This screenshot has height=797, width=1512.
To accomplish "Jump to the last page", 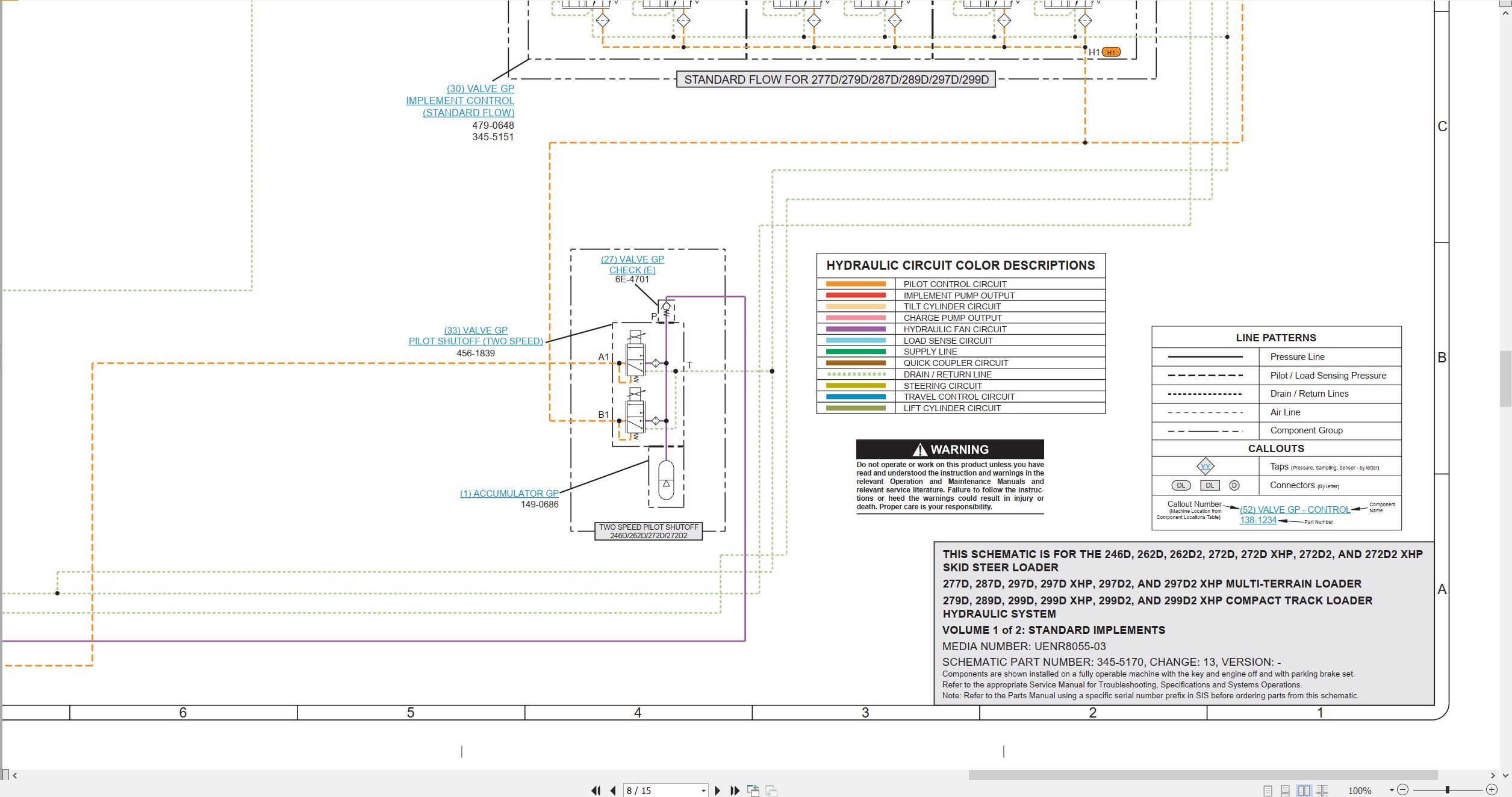I will tap(735, 790).
